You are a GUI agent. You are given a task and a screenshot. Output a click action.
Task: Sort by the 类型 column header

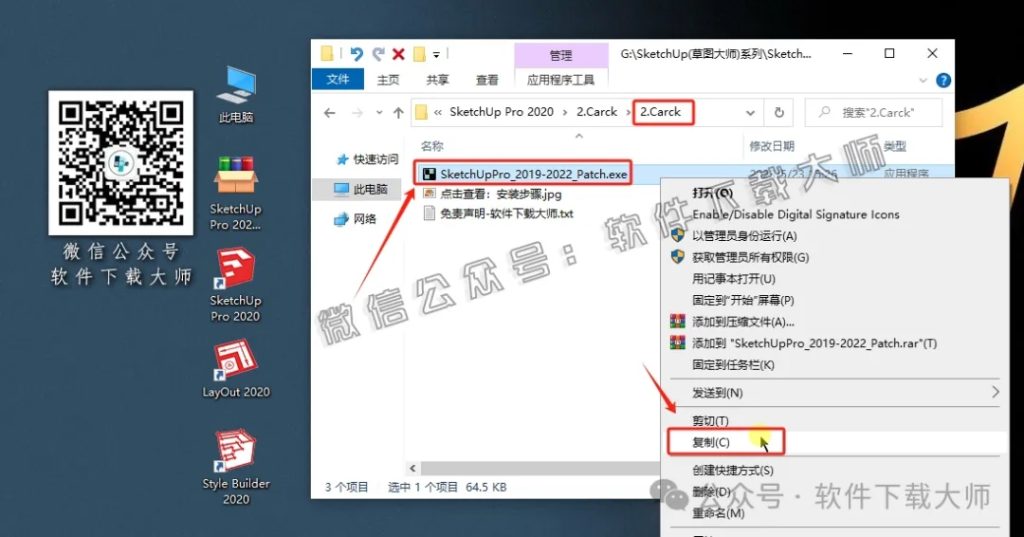pyautogui.click(x=895, y=146)
